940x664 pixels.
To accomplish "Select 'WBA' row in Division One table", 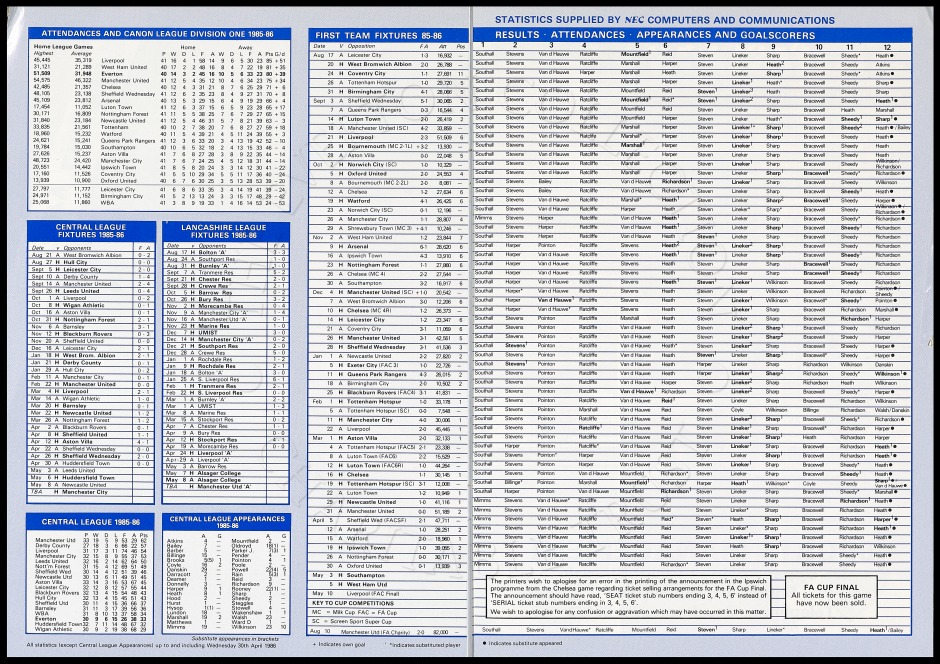I will (x=158, y=203).
